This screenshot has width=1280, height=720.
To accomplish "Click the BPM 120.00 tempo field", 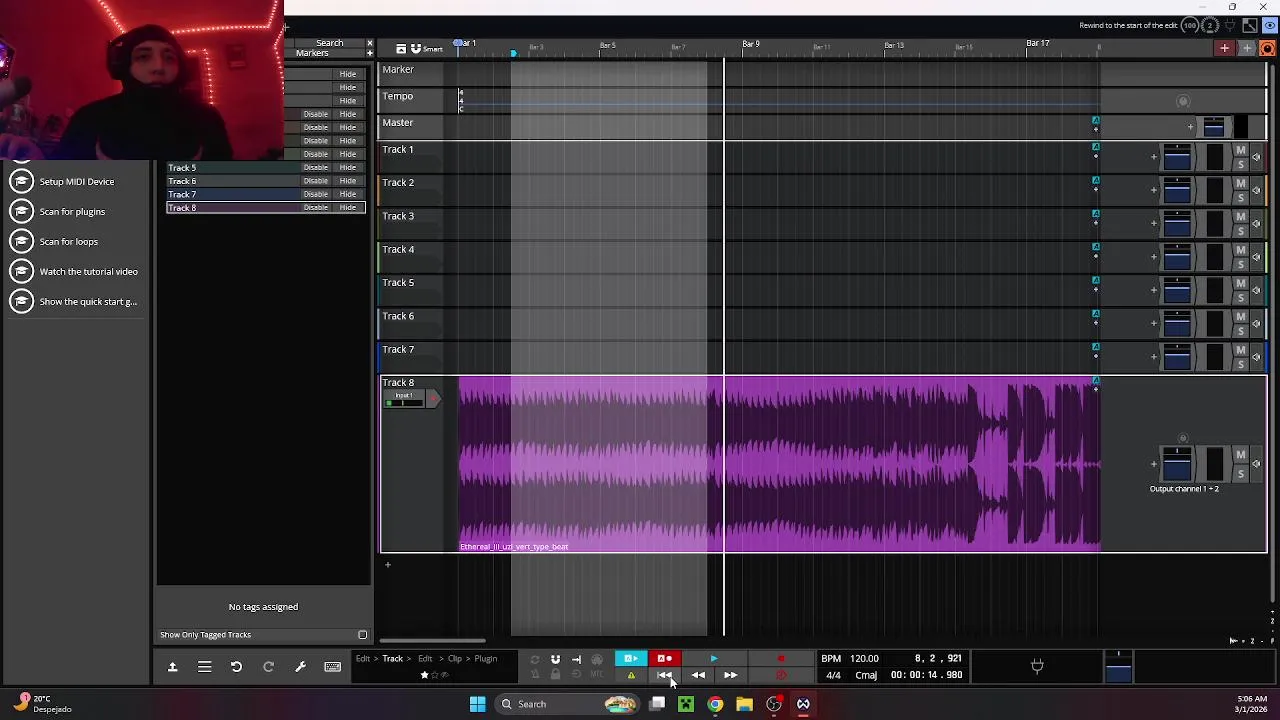I will (x=850, y=659).
